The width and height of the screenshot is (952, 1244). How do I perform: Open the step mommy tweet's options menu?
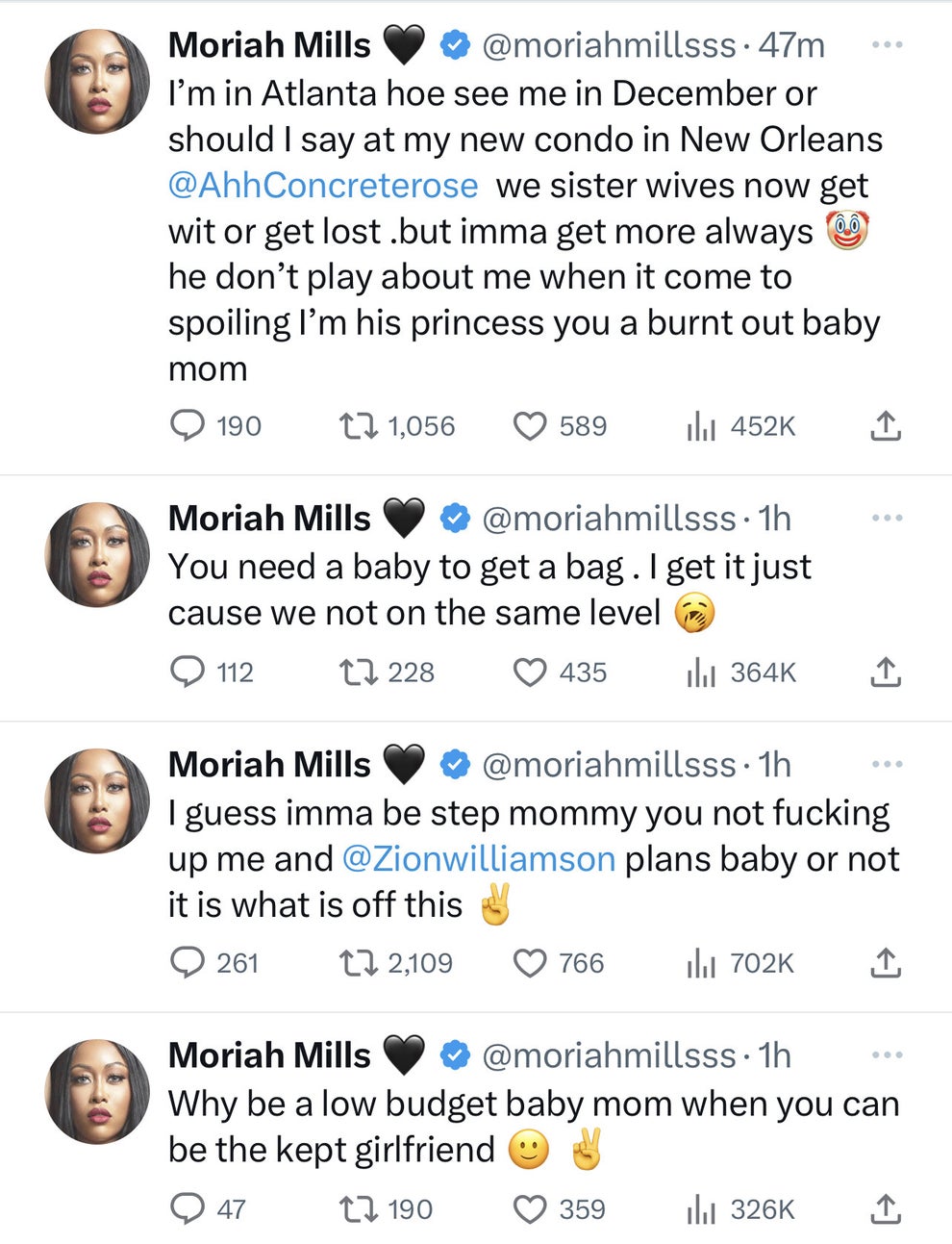coord(887,764)
